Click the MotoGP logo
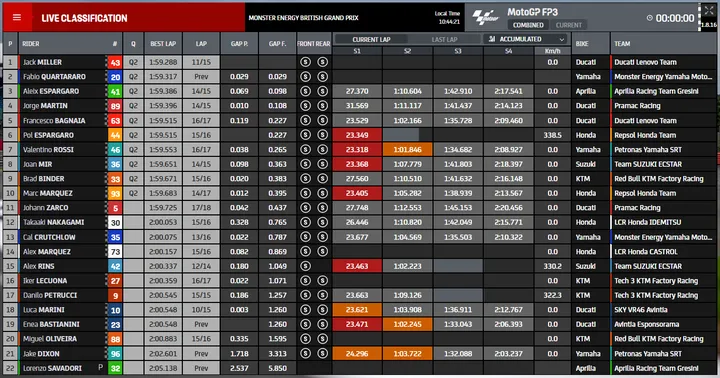This screenshot has height=378, width=720. [x=485, y=17]
